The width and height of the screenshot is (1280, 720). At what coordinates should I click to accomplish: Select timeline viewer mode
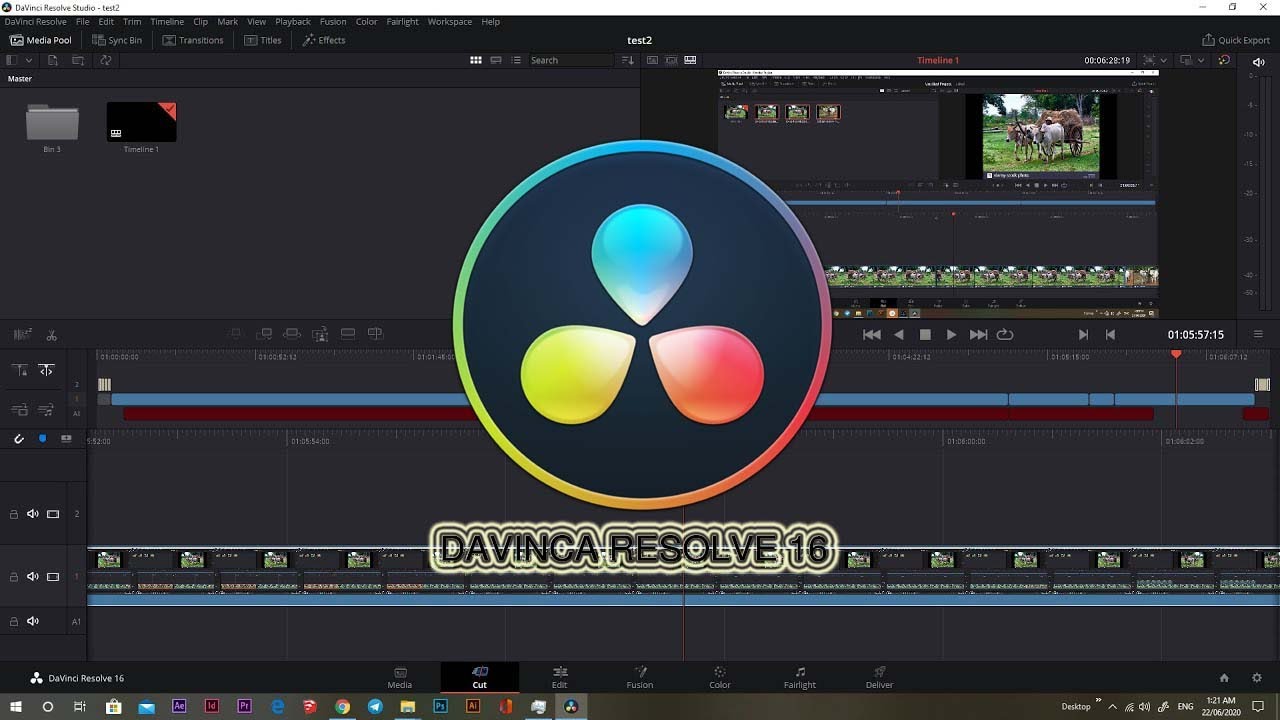[x=690, y=60]
